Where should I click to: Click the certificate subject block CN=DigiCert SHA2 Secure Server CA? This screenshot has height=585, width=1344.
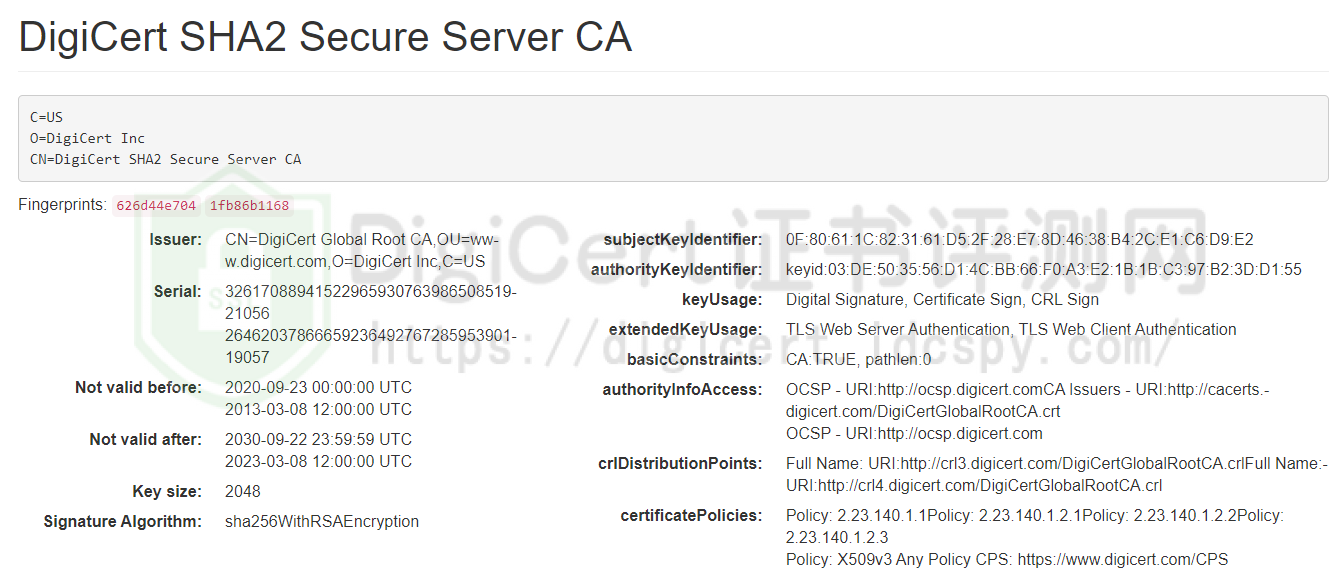[165, 158]
